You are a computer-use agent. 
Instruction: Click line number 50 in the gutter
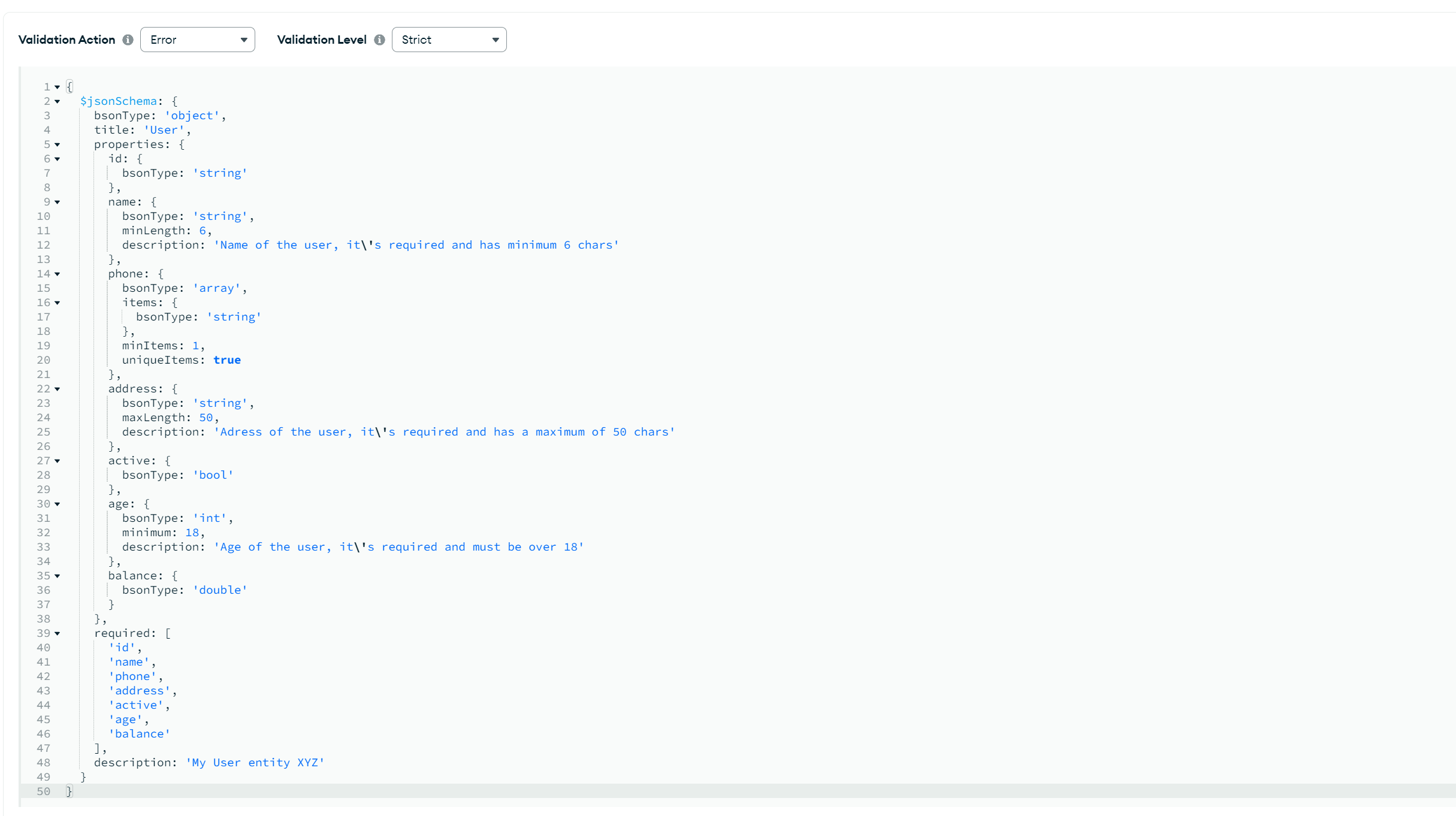[x=43, y=791]
